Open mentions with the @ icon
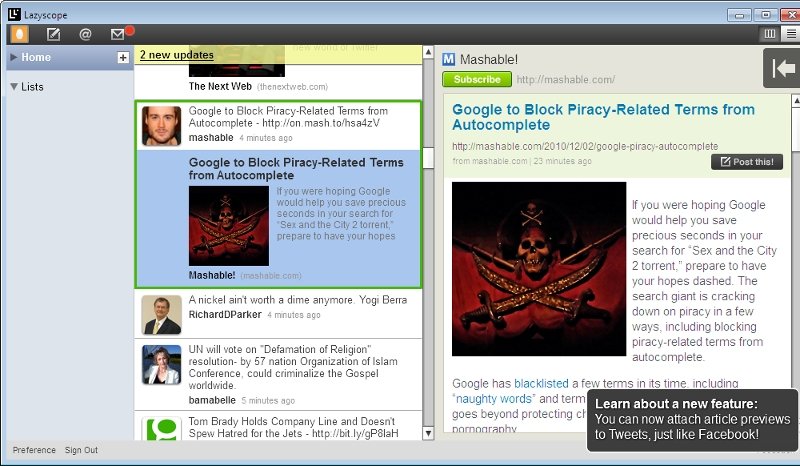800x466 pixels. point(85,34)
